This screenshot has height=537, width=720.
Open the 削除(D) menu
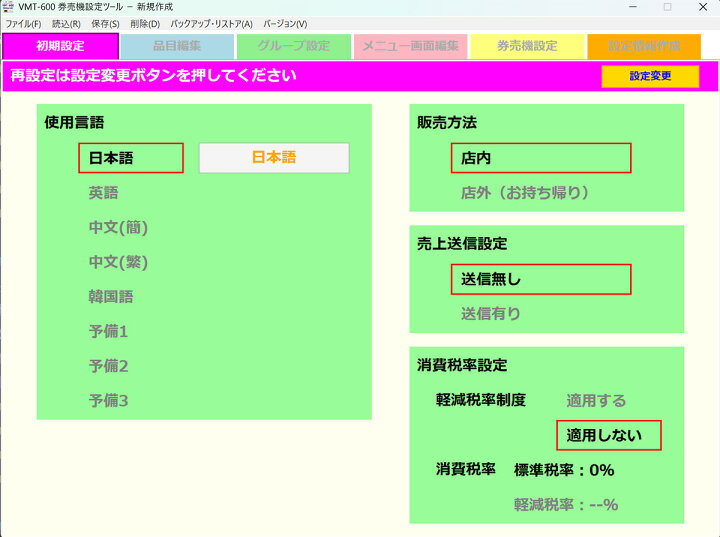point(145,24)
